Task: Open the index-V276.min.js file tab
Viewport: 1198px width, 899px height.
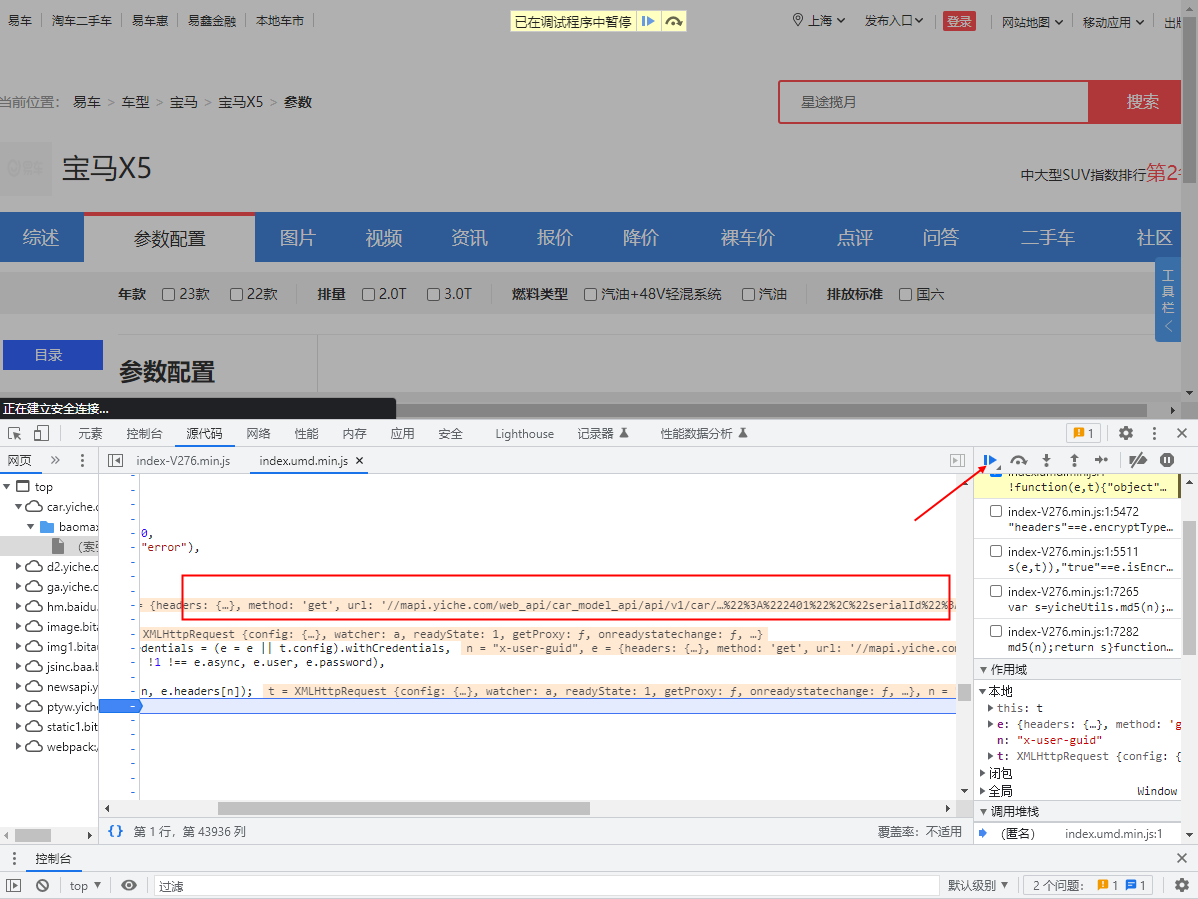Action: tap(183, 461)
